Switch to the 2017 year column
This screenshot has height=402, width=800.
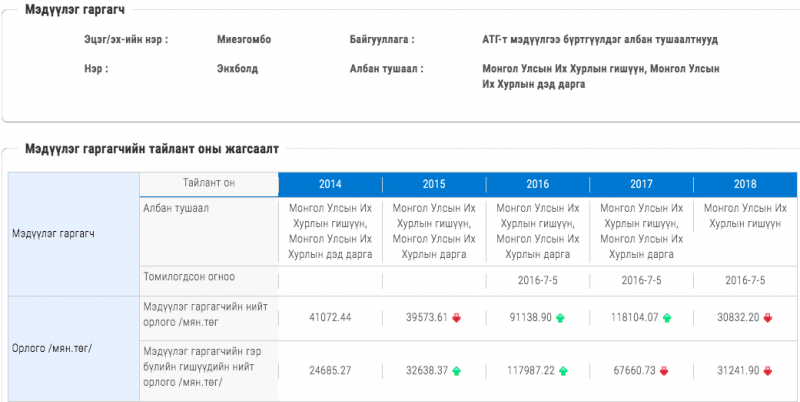click(641, 185)
